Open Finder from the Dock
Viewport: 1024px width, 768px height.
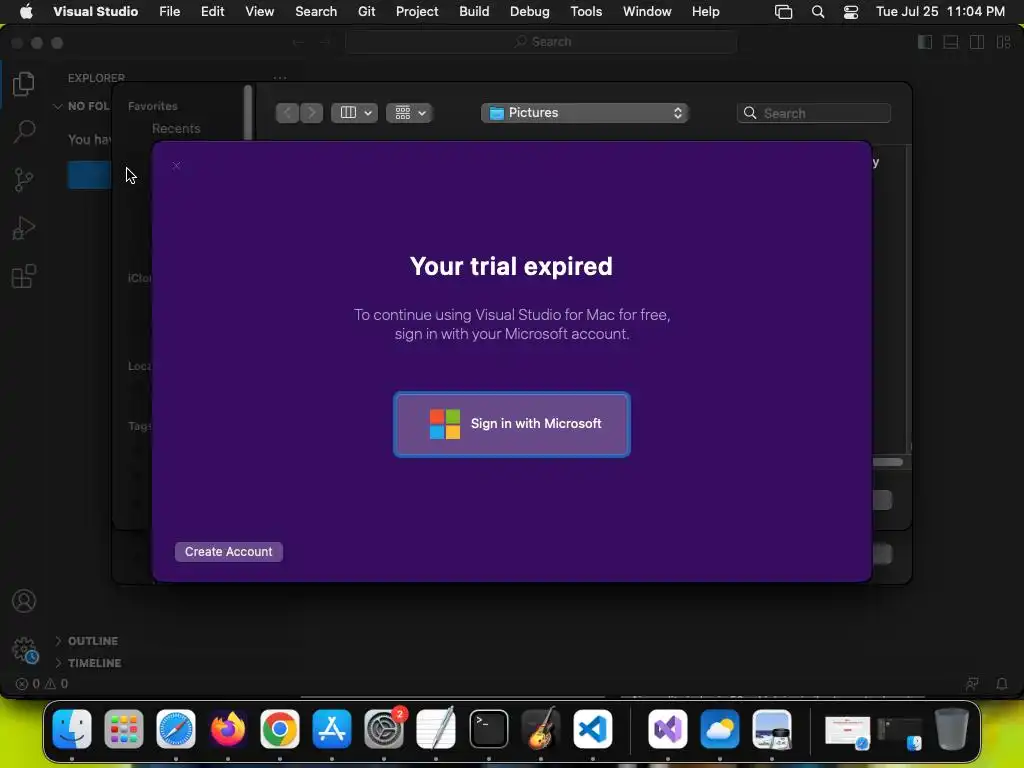coord(72,729)
